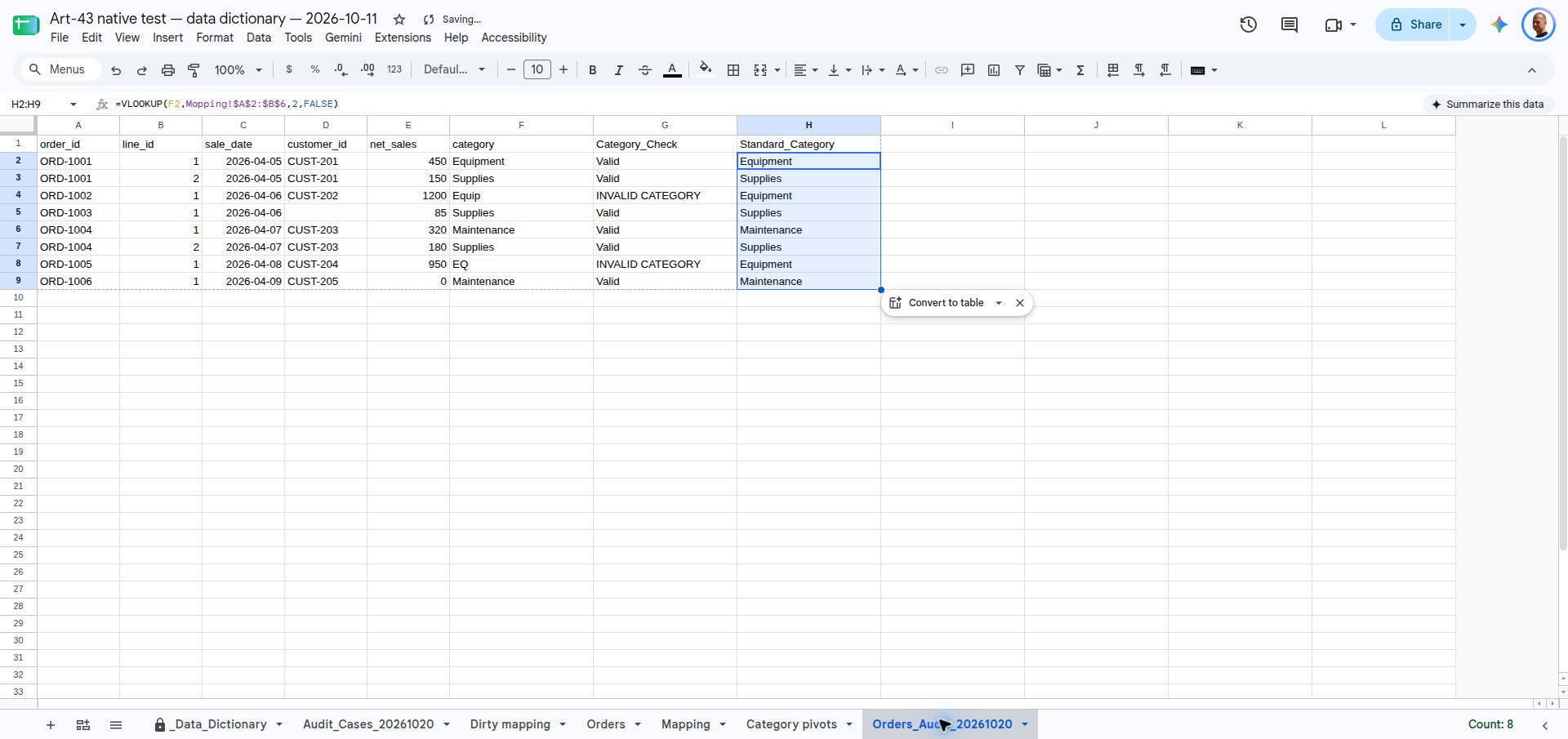Open the fill color picker
The width and height of the screenshot is (1568, 739).
click(x=706, y=70)
